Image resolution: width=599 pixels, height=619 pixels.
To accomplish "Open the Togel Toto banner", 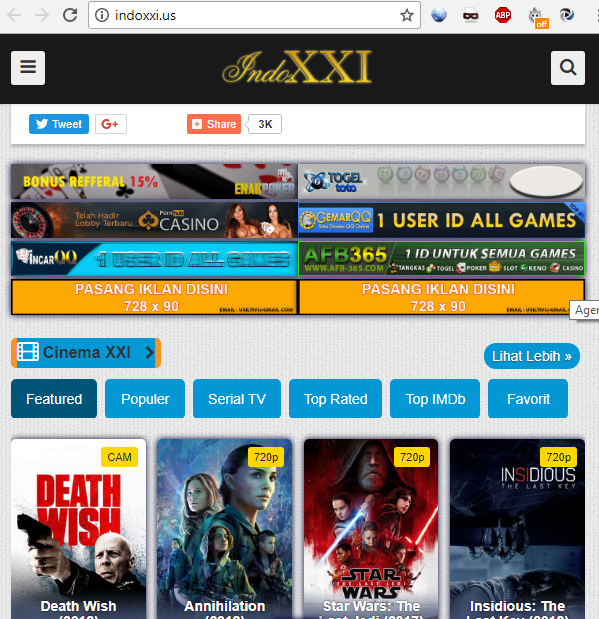I will pos(441,182).
